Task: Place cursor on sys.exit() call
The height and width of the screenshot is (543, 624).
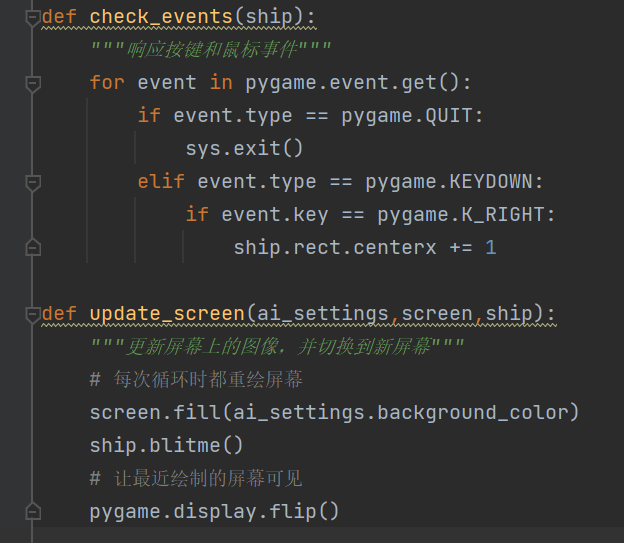Action: (243, 149)
